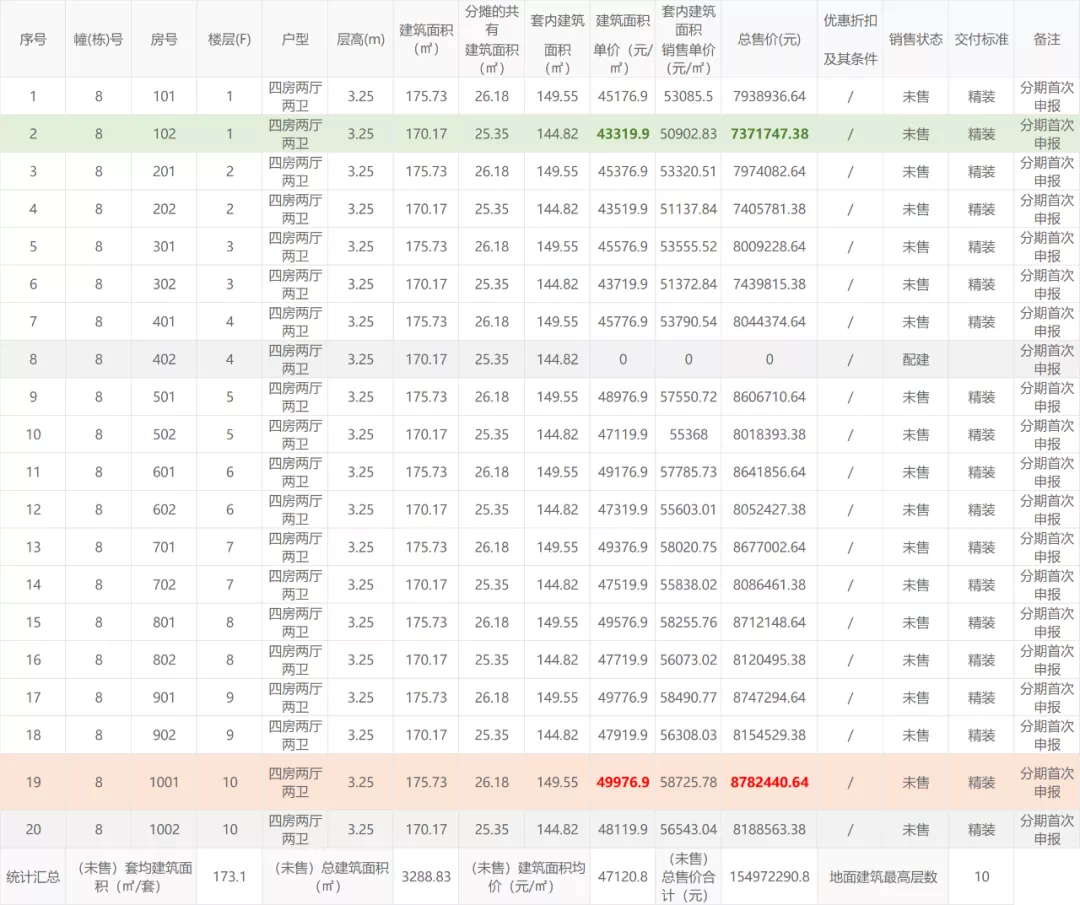Select the 交付标准 header cell

(x=981, y=39)
